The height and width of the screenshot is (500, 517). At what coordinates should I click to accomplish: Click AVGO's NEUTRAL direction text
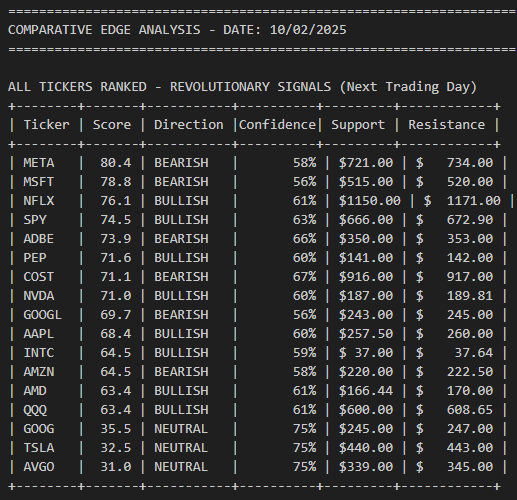coord(181,467)
